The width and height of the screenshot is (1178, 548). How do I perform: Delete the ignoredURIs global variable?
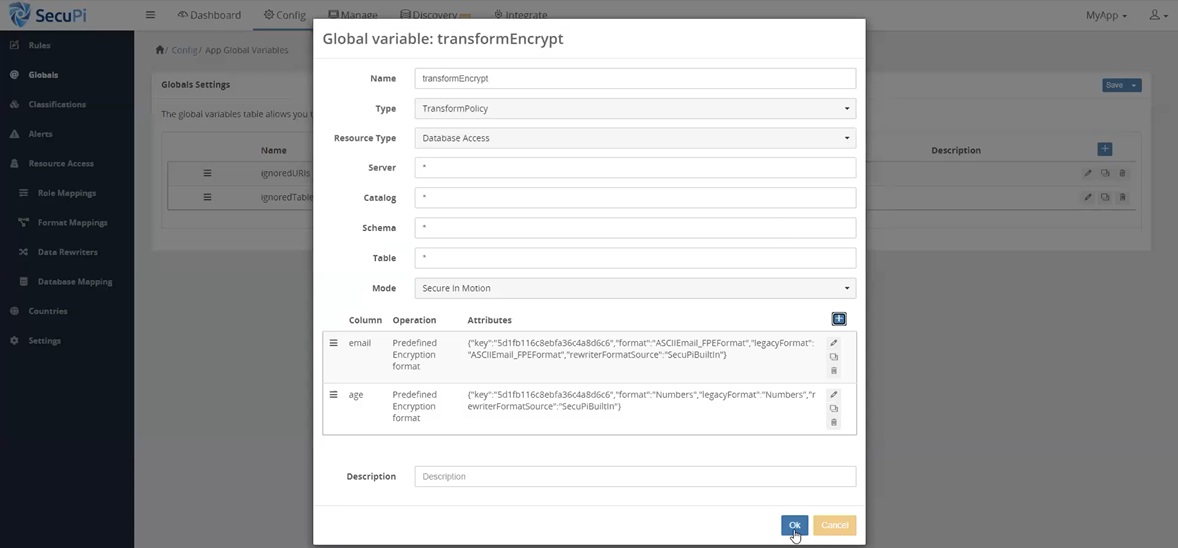point(1122,174)
